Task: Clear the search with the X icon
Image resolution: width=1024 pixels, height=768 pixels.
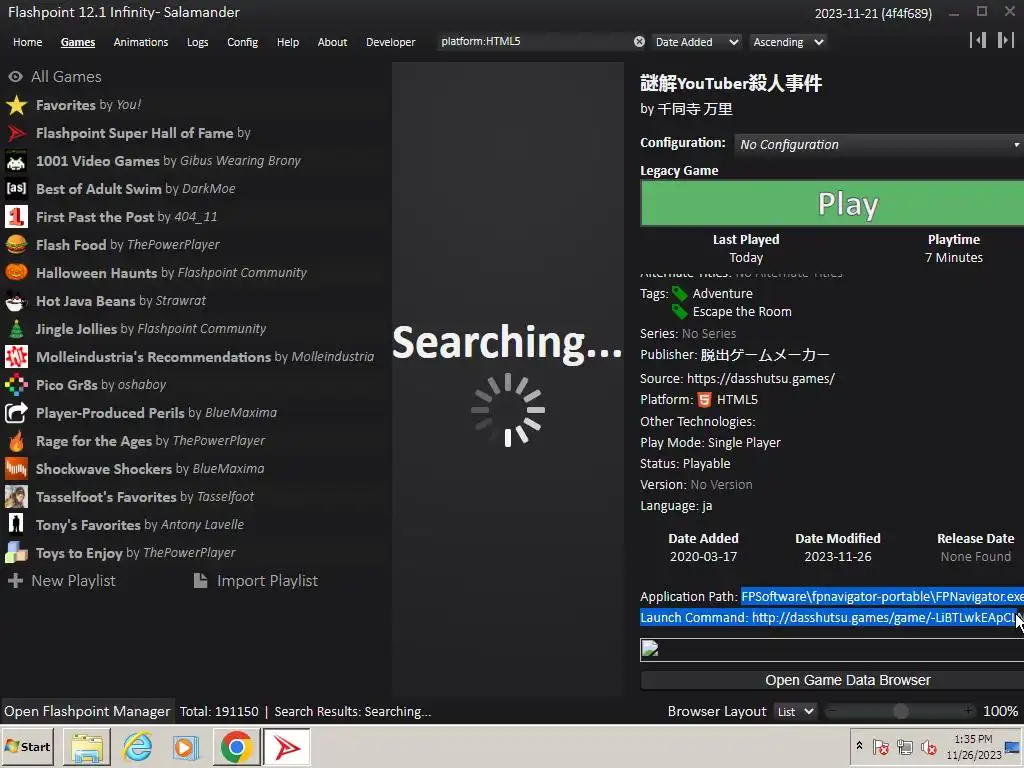Action: pyautogui.click(x=639, y=42)
